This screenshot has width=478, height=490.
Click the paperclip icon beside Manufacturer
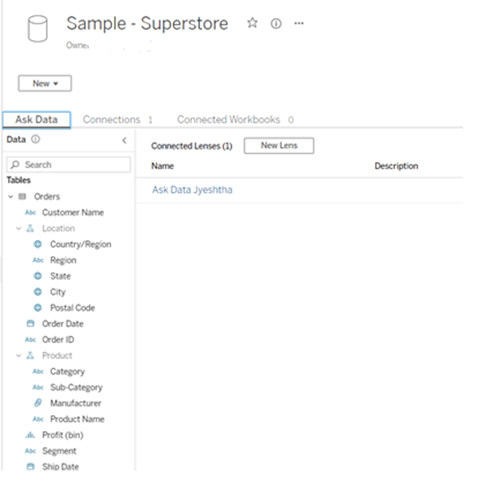38,403
